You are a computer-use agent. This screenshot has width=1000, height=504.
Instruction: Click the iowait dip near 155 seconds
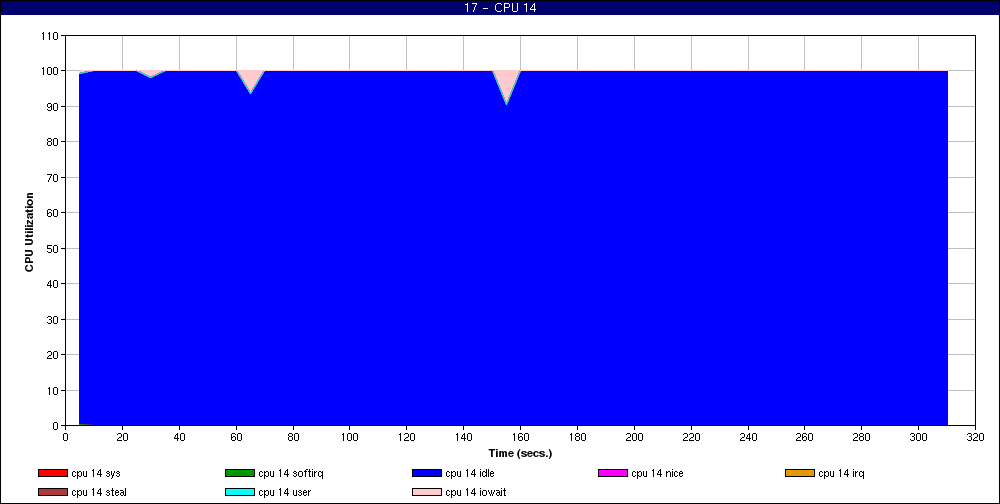tap(506, 83)
